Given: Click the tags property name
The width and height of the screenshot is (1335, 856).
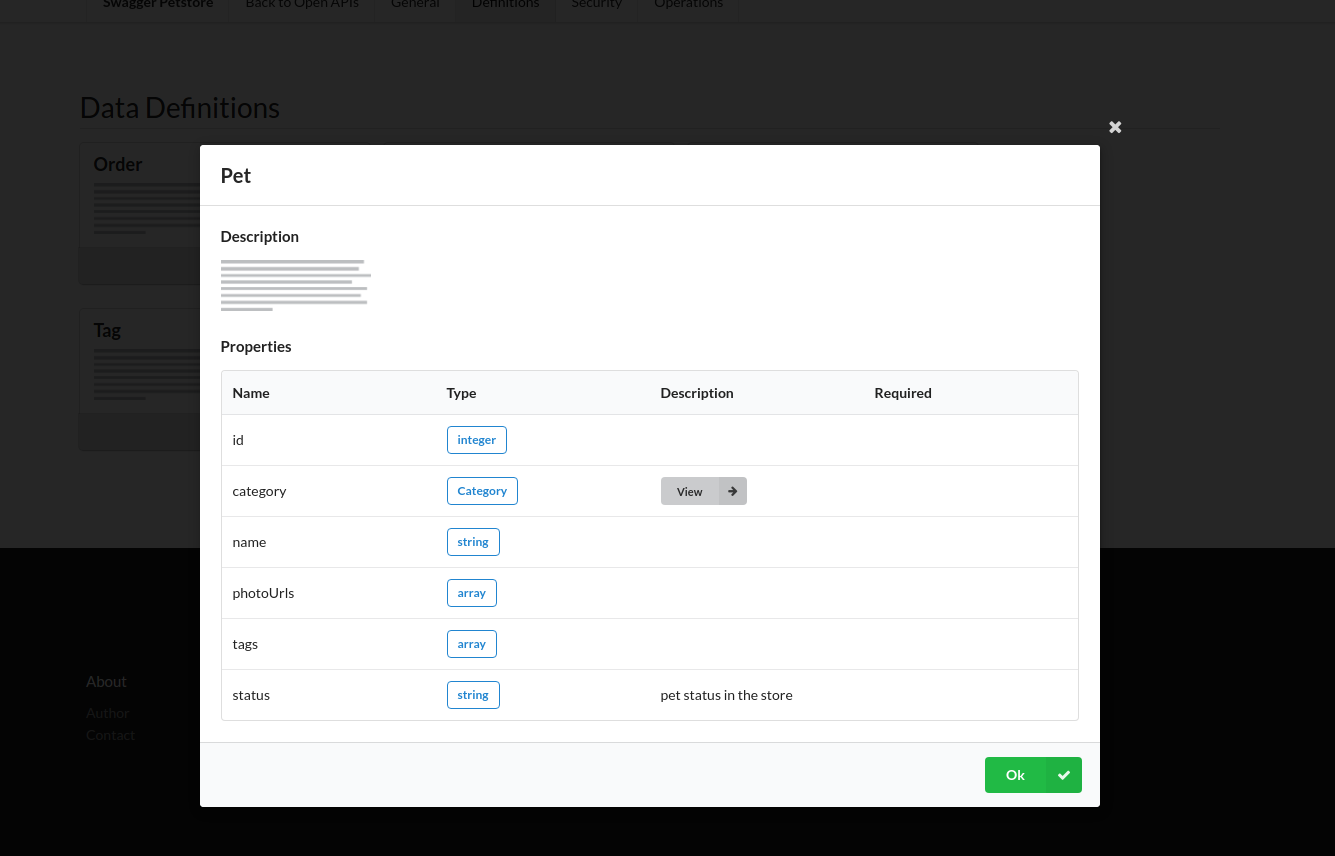Looking at the screenshot, I should [245, 644].
